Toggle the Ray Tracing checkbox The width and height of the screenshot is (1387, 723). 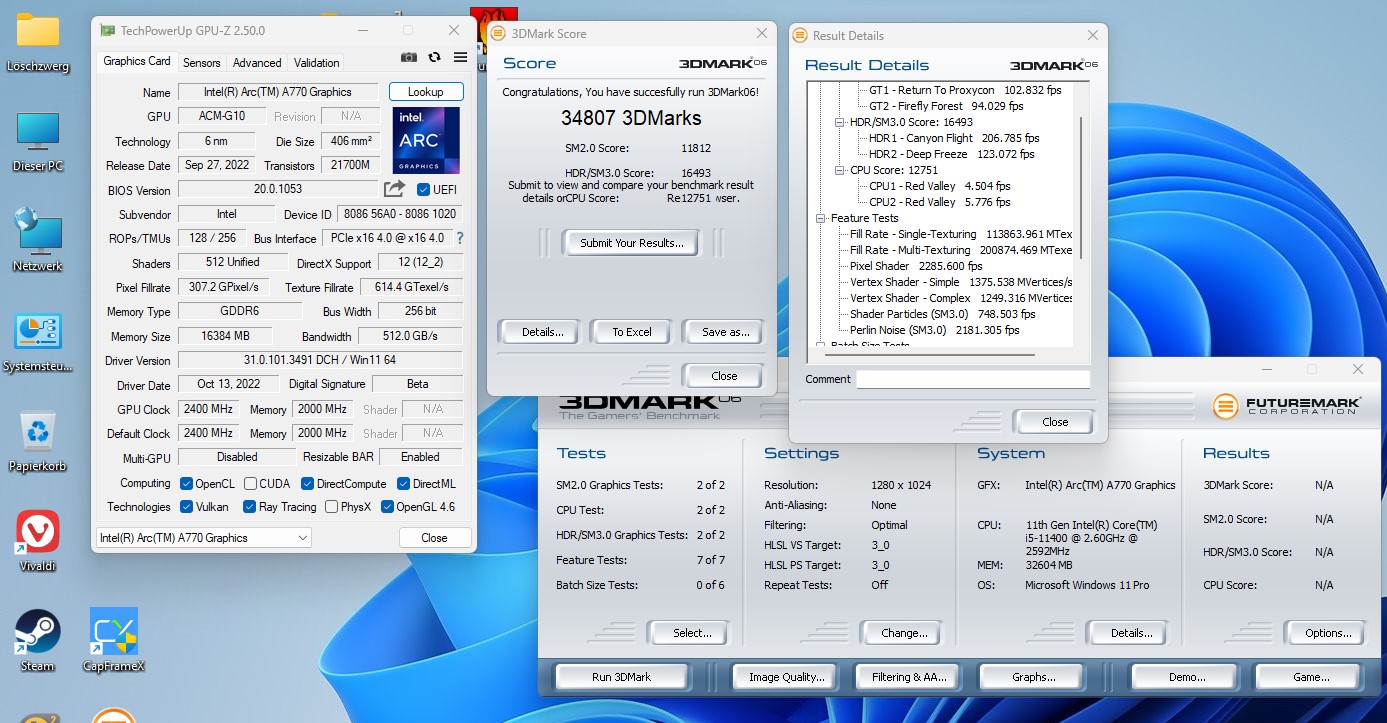(249, 507)
